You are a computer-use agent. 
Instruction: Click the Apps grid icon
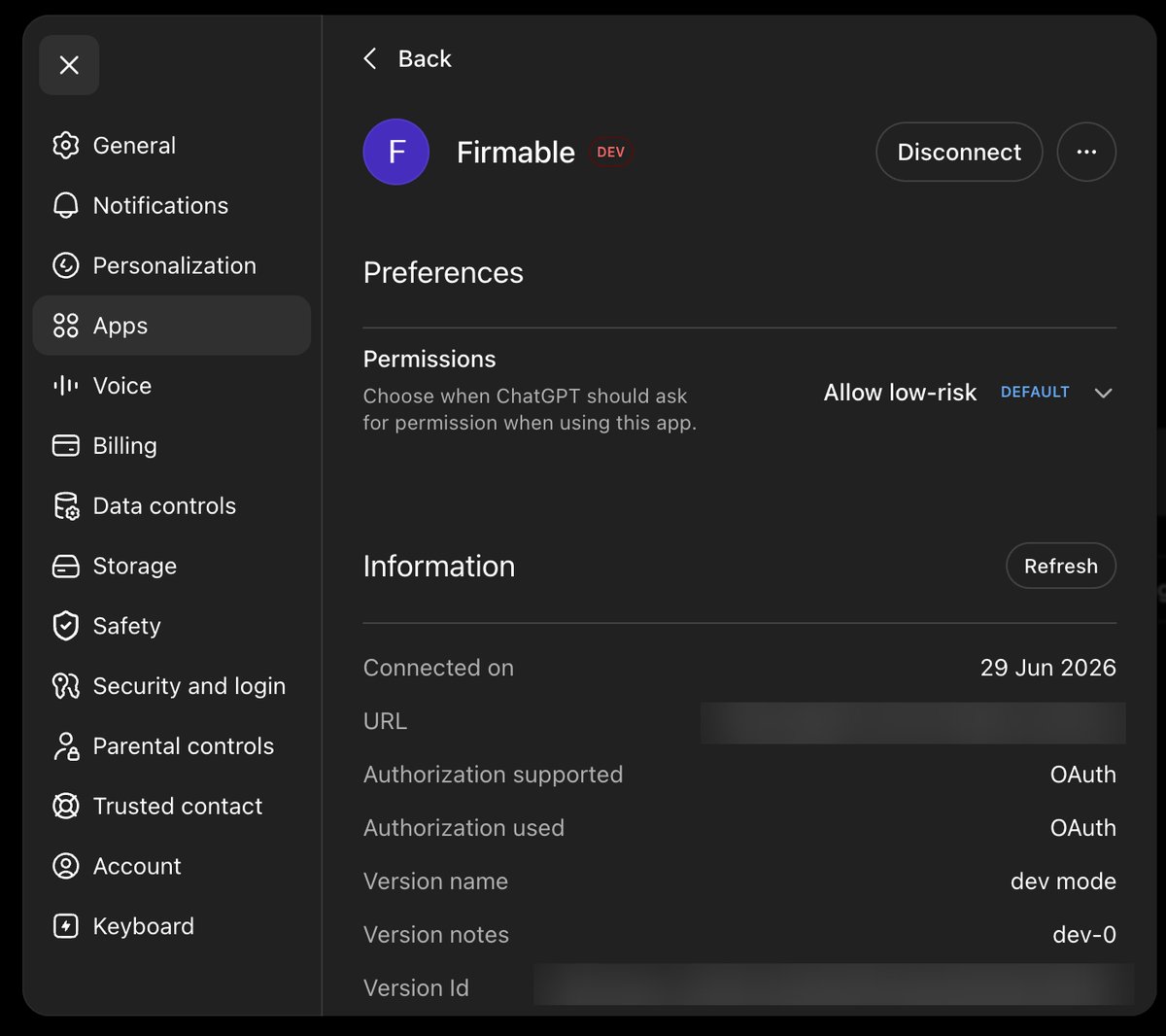(65, 326)
